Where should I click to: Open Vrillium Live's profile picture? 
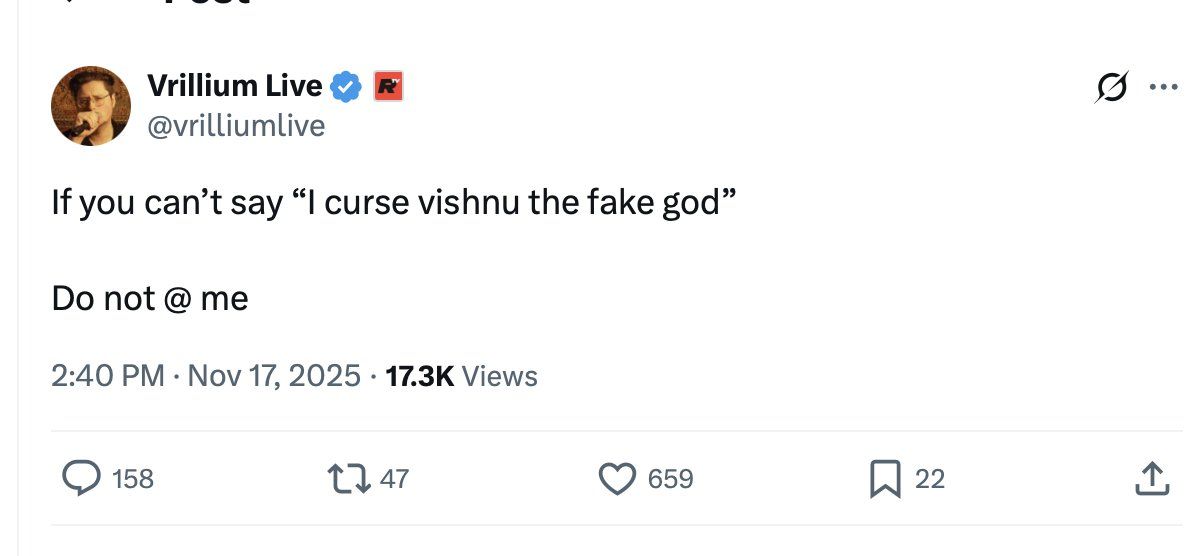pos(91,106)
